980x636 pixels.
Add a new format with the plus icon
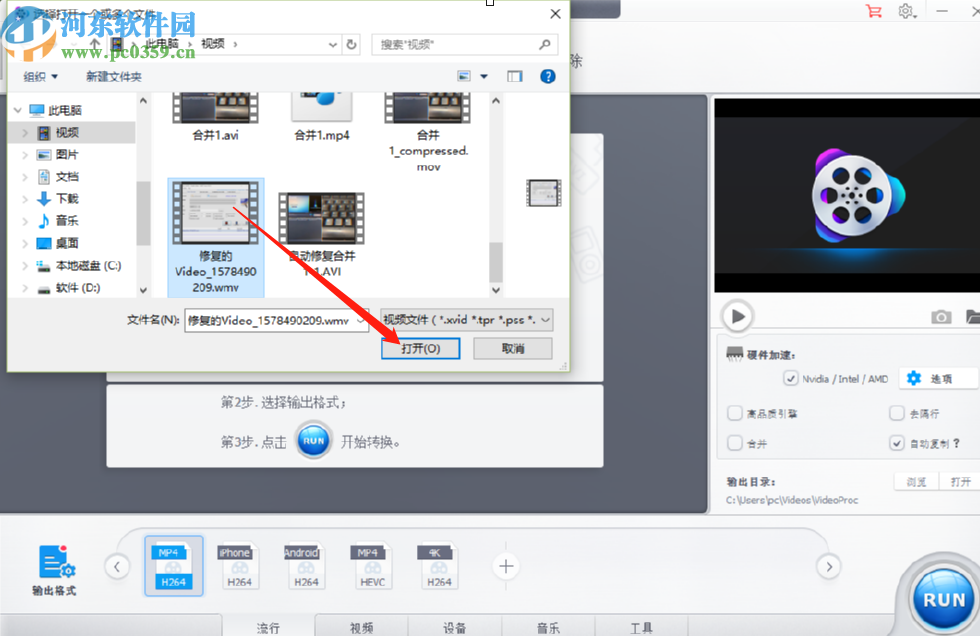coord(506,566)
